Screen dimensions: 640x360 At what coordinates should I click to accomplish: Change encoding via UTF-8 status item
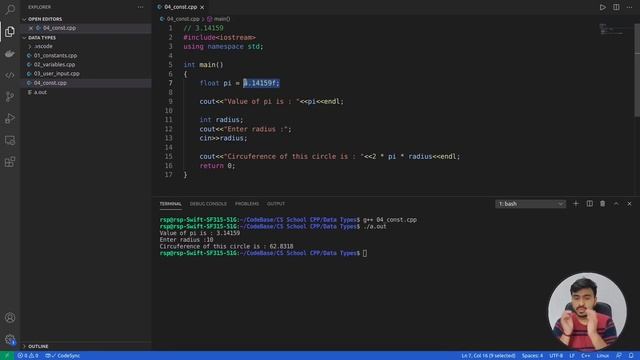click(x=556, y=356)
